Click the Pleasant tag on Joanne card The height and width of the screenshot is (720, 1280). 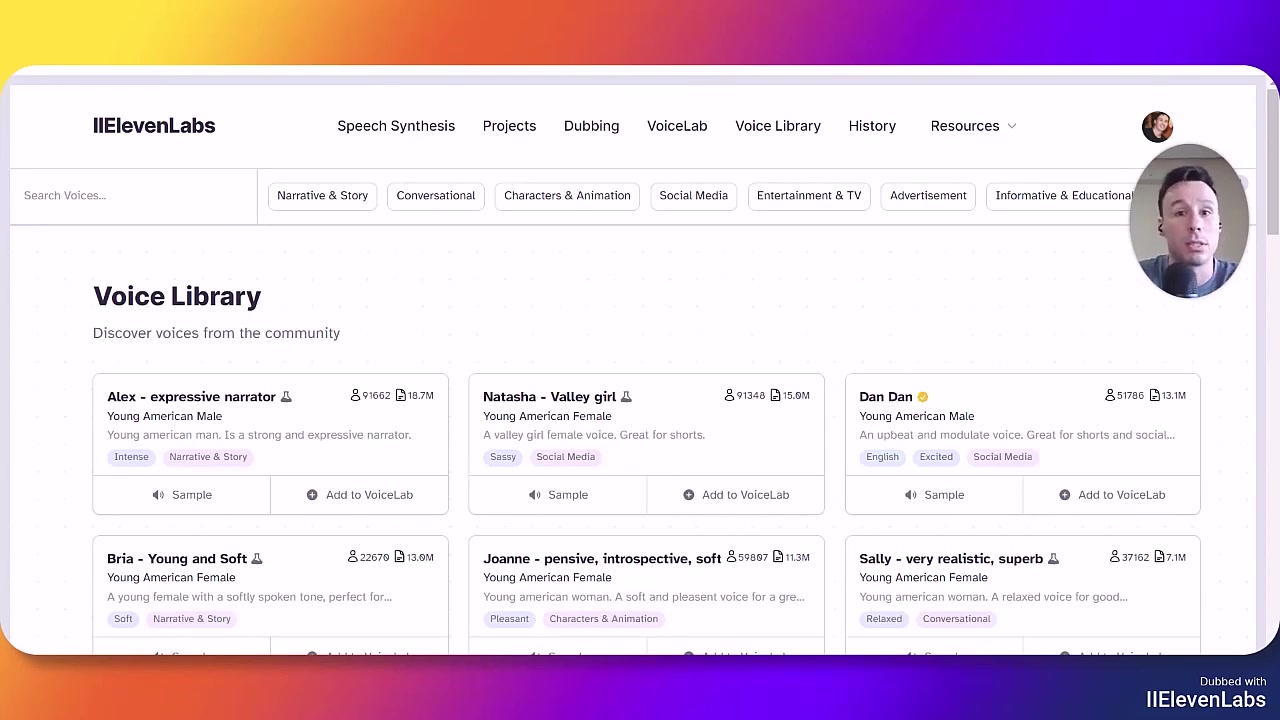pyautogui.click(x=509, y=619)
